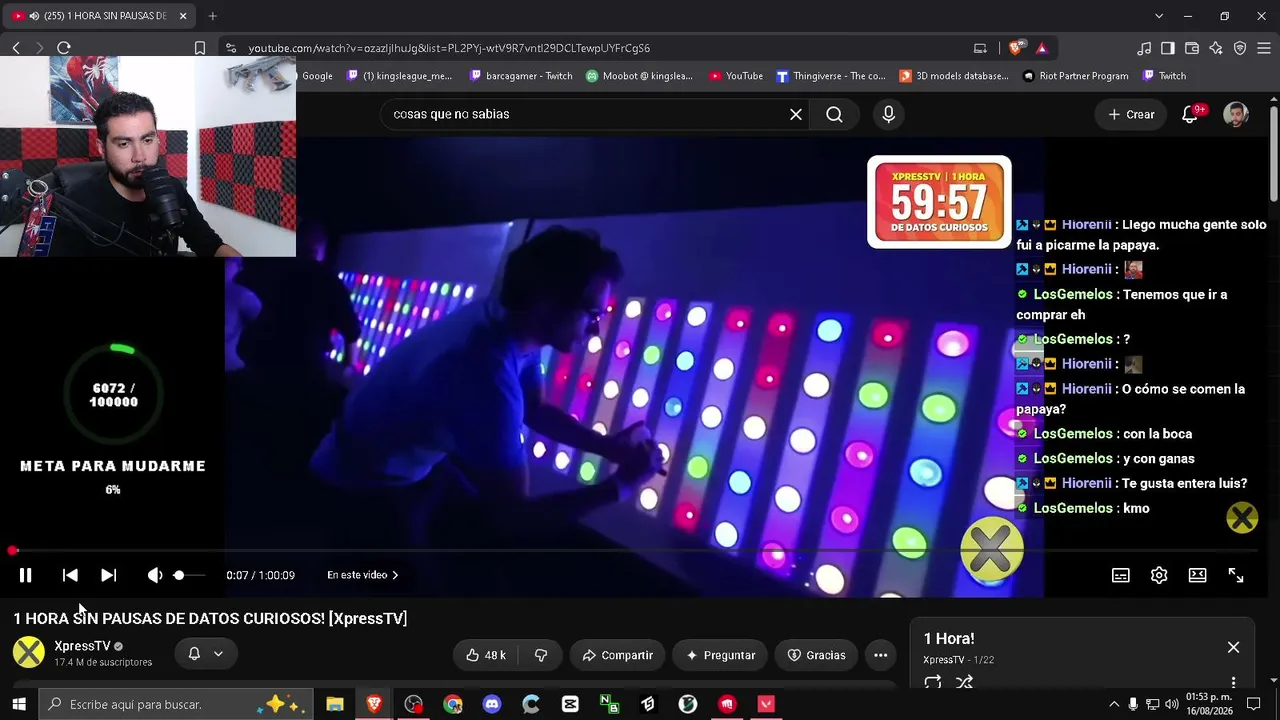The width and height of the screenshot is (1280, 720).
Task: Skip to next video in playlist
Action: coord(108,575)
